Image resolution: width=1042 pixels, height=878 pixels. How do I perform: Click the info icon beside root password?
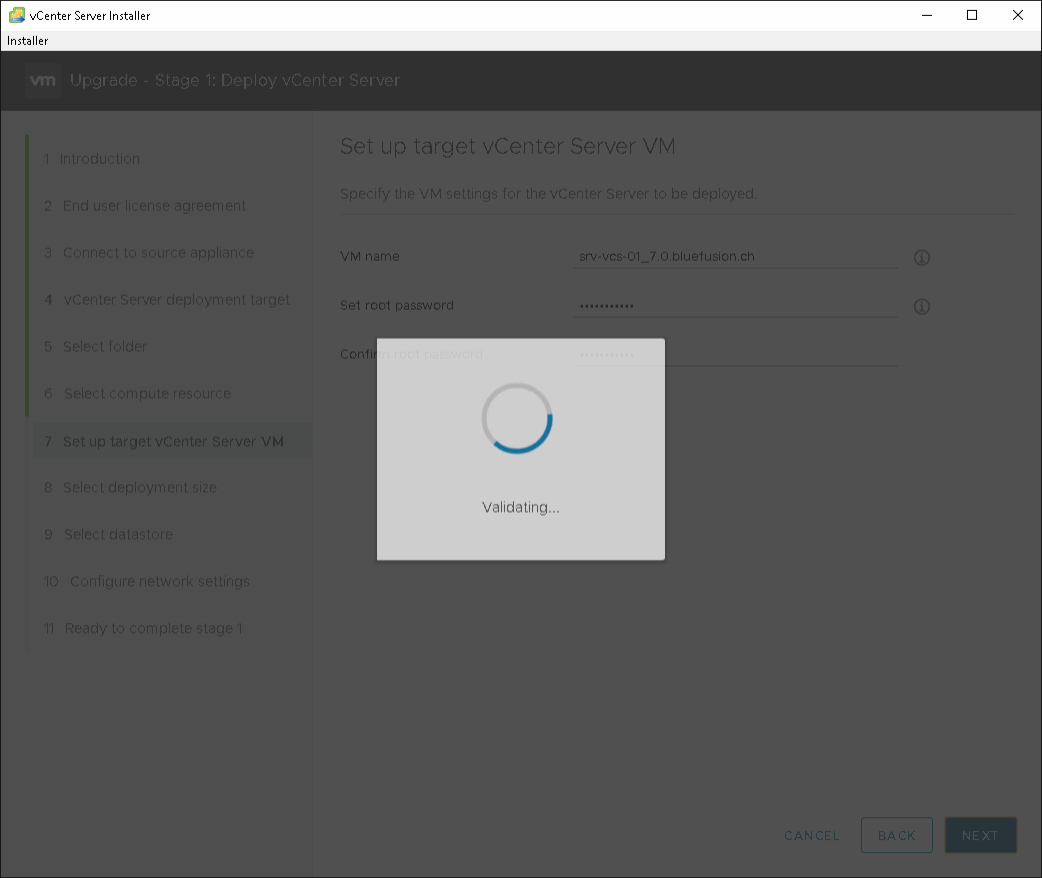pos(922,306)
